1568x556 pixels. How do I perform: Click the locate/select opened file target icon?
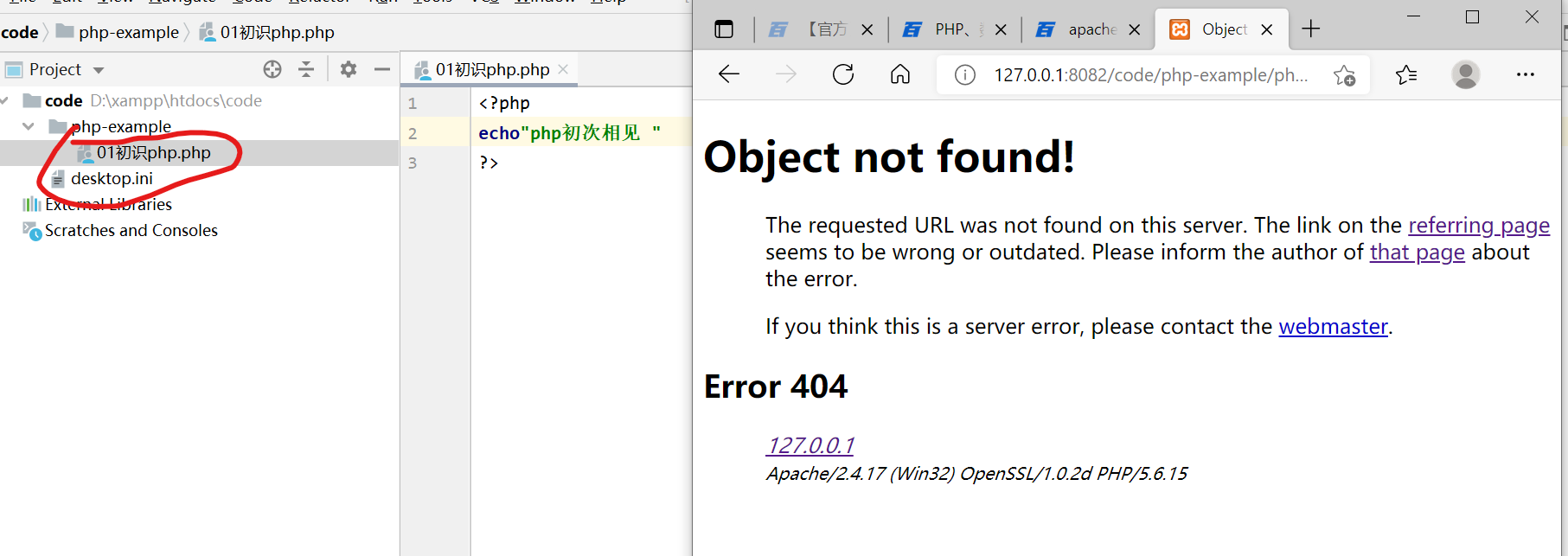click(272, 69)
